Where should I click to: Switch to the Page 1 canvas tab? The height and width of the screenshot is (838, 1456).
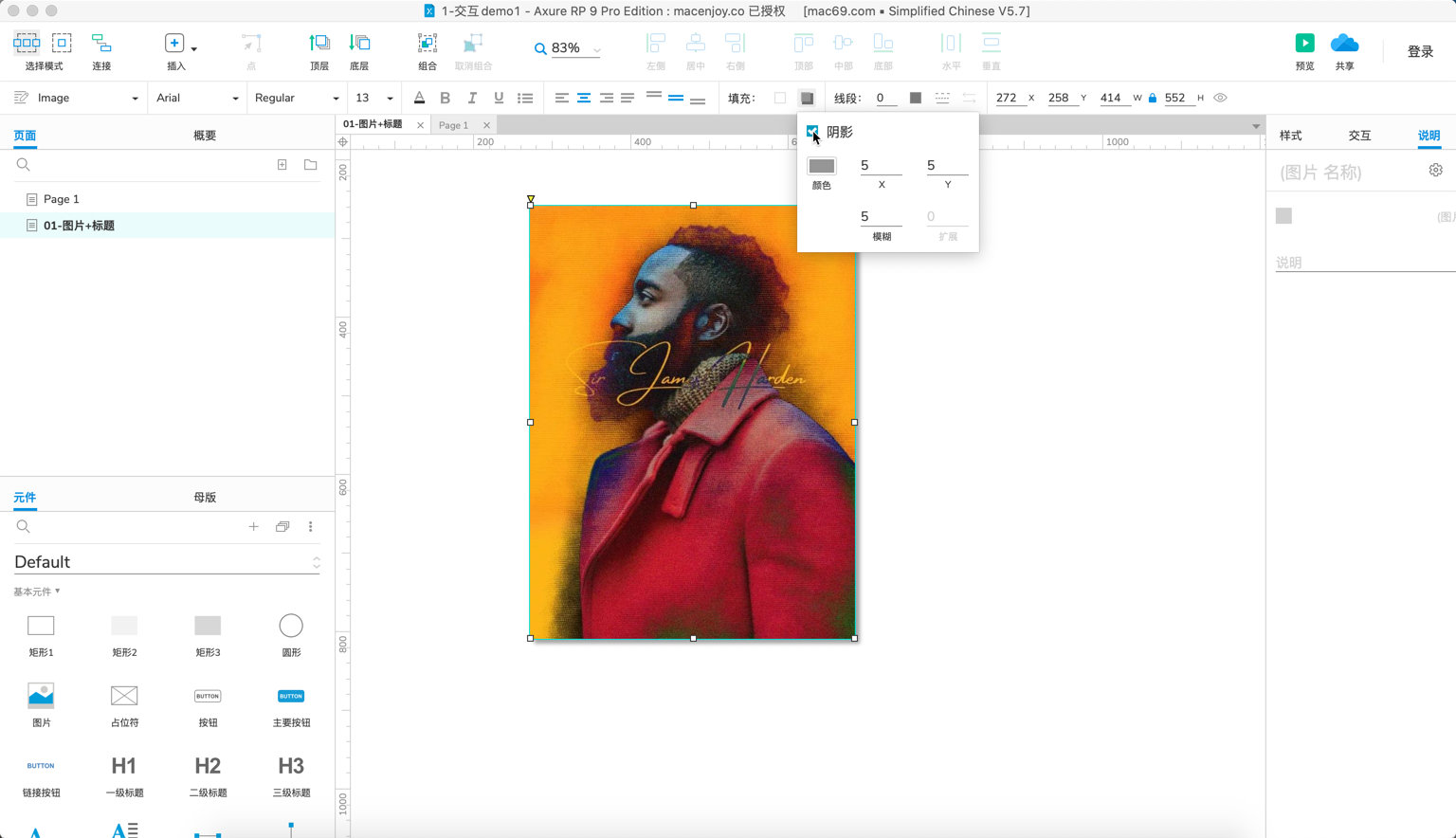point(453,125)
